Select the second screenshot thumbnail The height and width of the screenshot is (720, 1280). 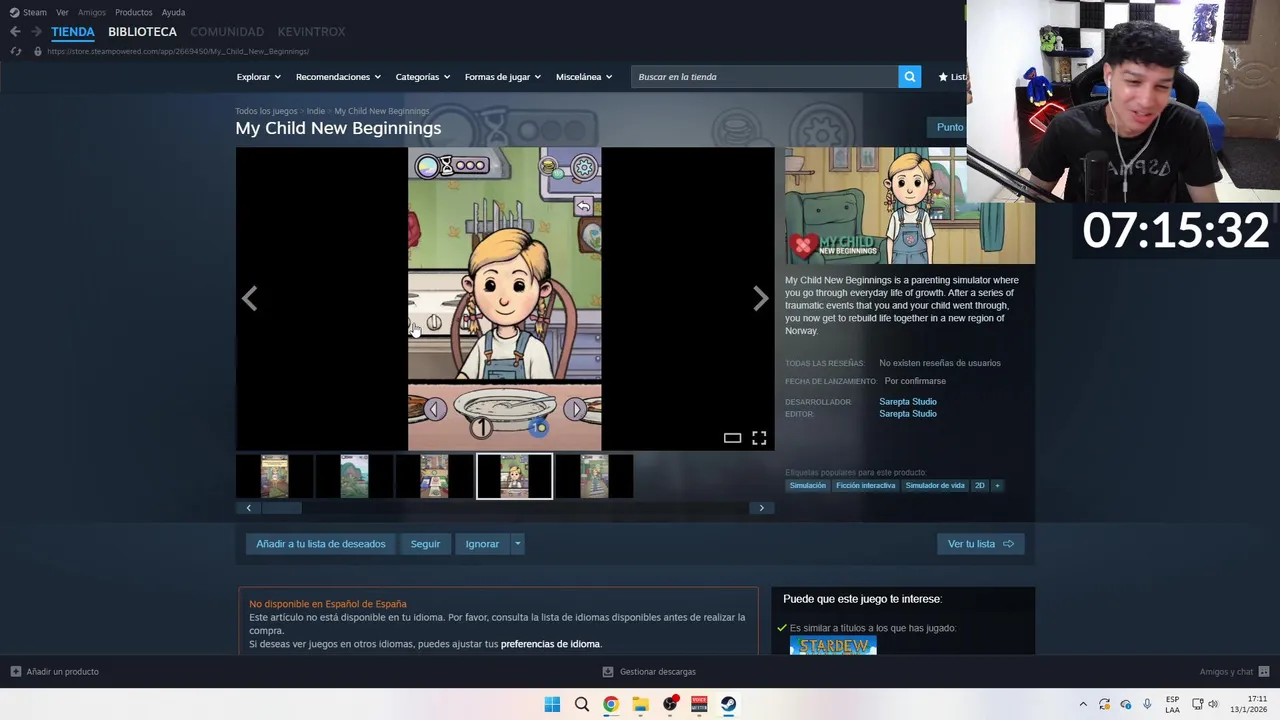point(354,476)
